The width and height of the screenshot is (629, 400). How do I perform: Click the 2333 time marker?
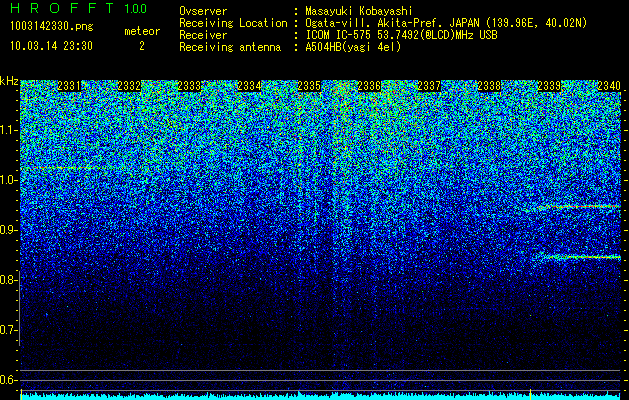[189, 86]
